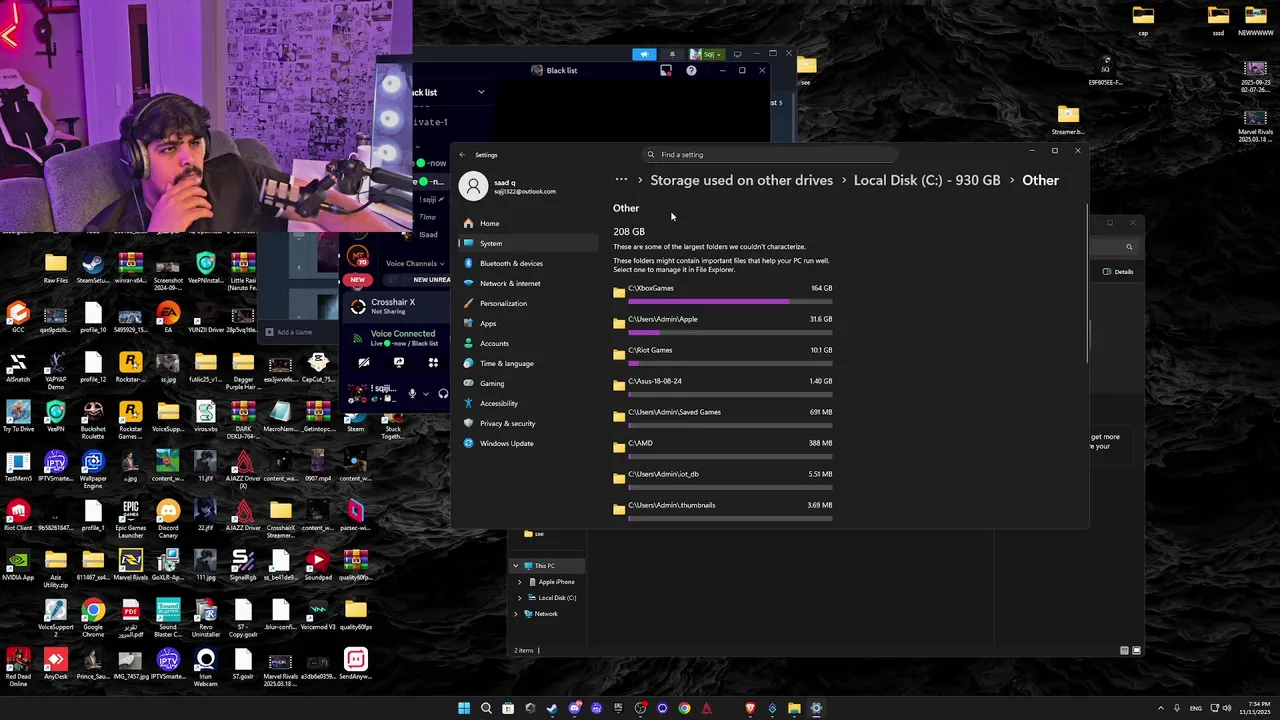This screenshot has height=720, width=1280.
Task: Select the Soundpad desktop shortcut
Action: pyautogui.click(x=318, y=566)
